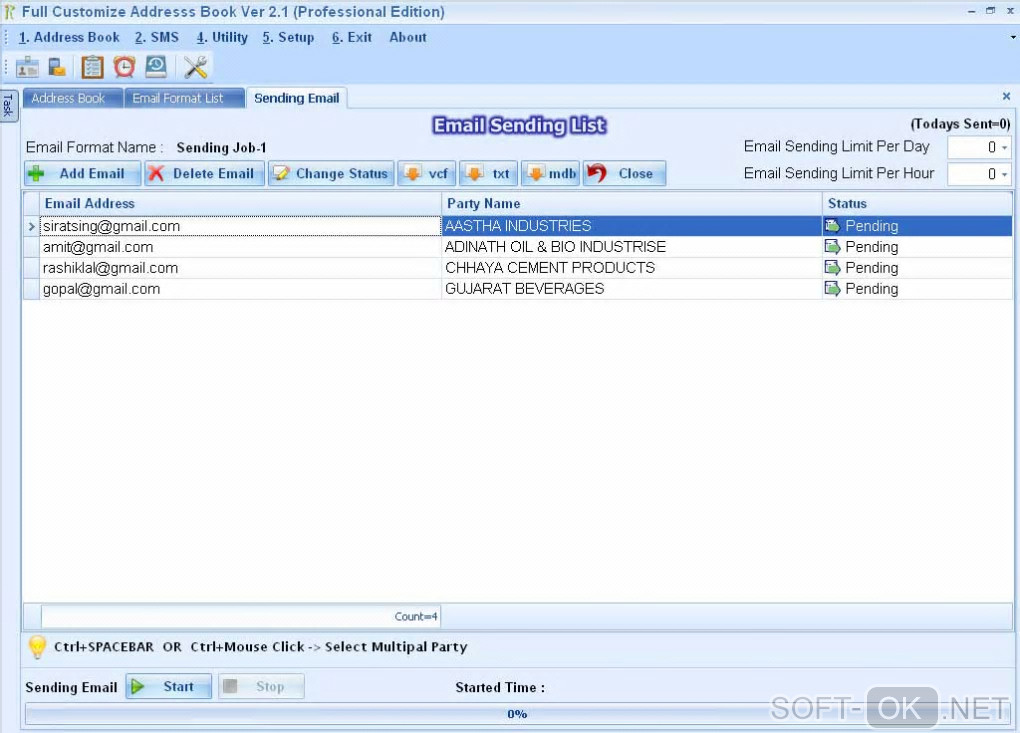
Task: Click the Delete Email button
Action: (204, 174)
